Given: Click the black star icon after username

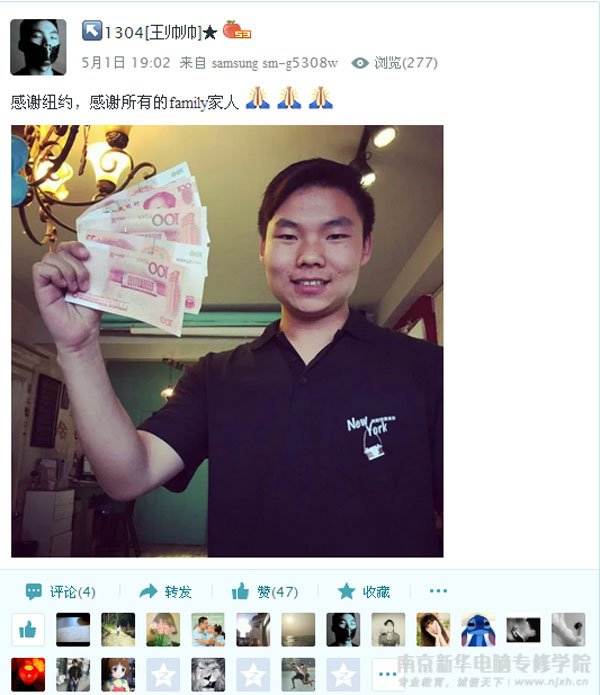Looking at the screenshot, I should tap(210, 32).
